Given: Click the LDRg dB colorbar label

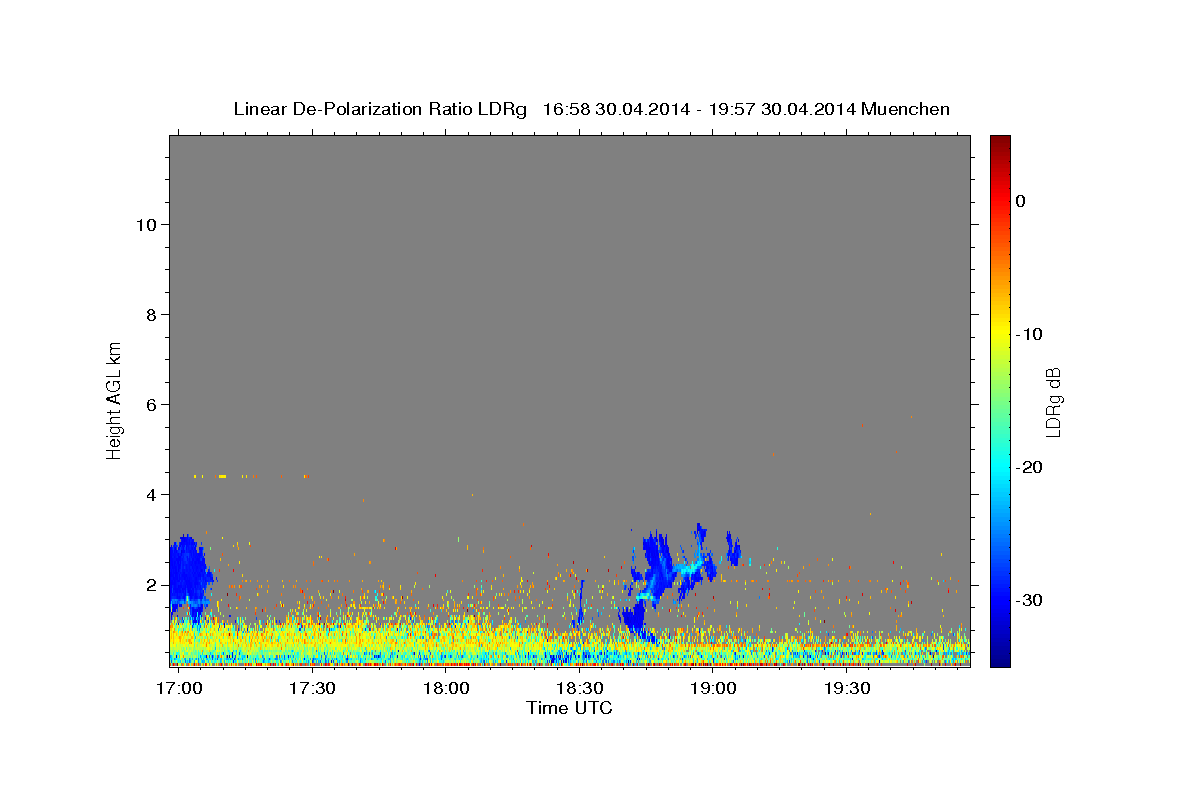Looking at the screenshot, I should click(x=1053, y=402).
